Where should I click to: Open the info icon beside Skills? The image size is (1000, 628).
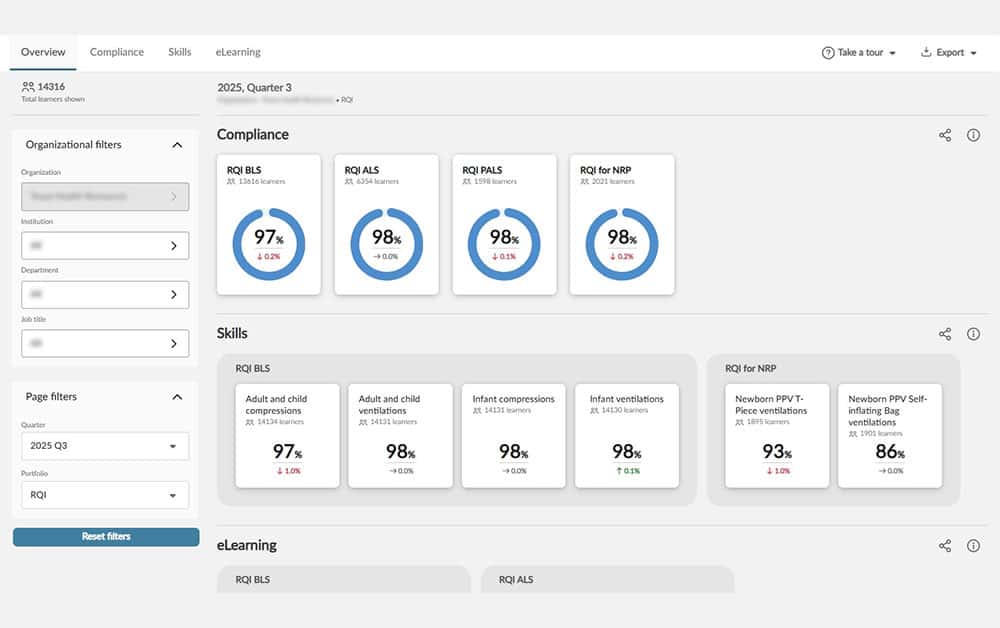click(x=973, y=334)
